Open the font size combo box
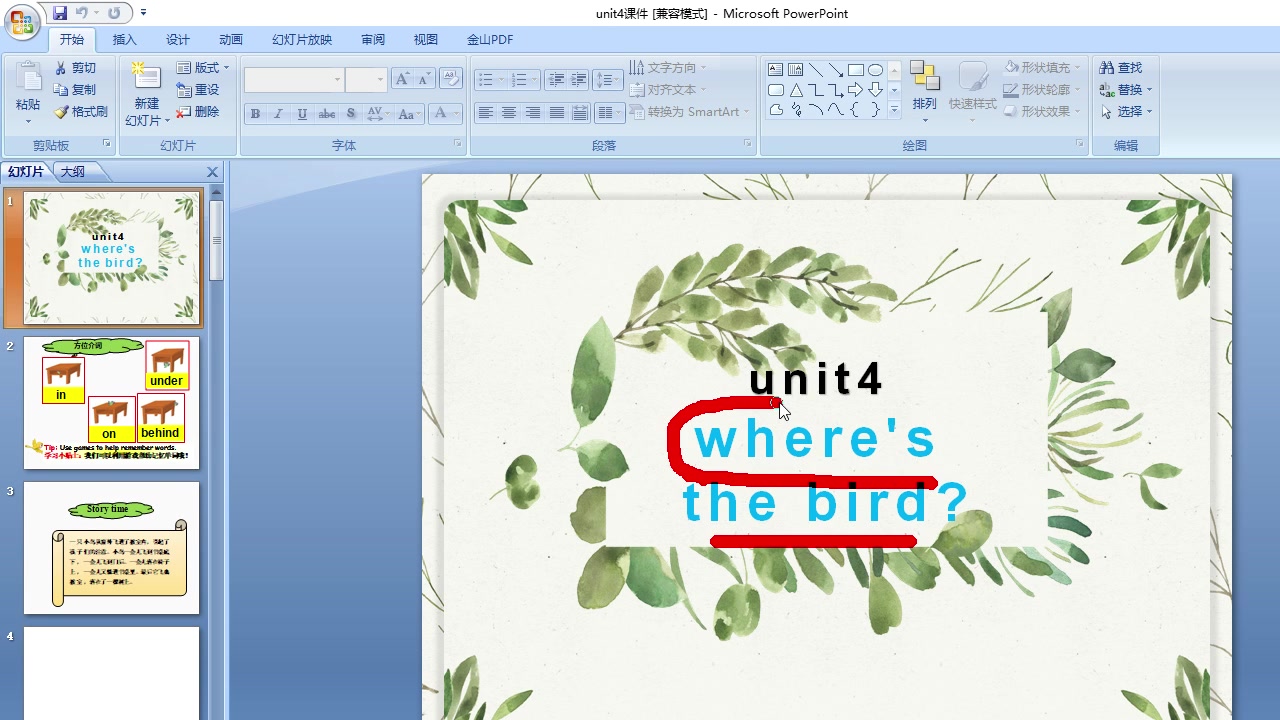 point(365,80)
